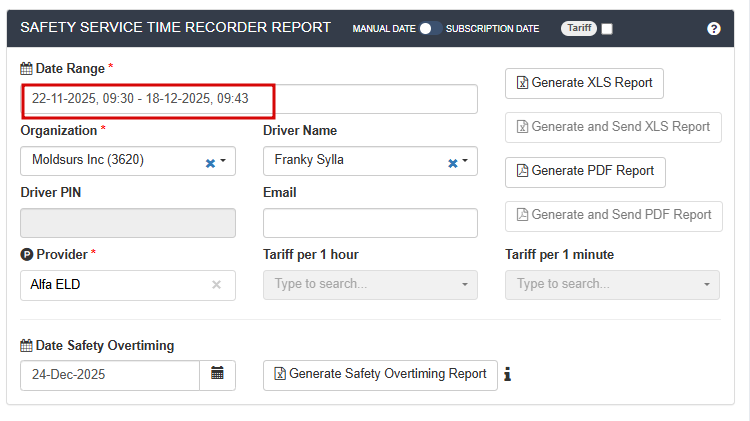
Task: Open the Tariff per 1 hour dropdown
Action: click(370, 285)
